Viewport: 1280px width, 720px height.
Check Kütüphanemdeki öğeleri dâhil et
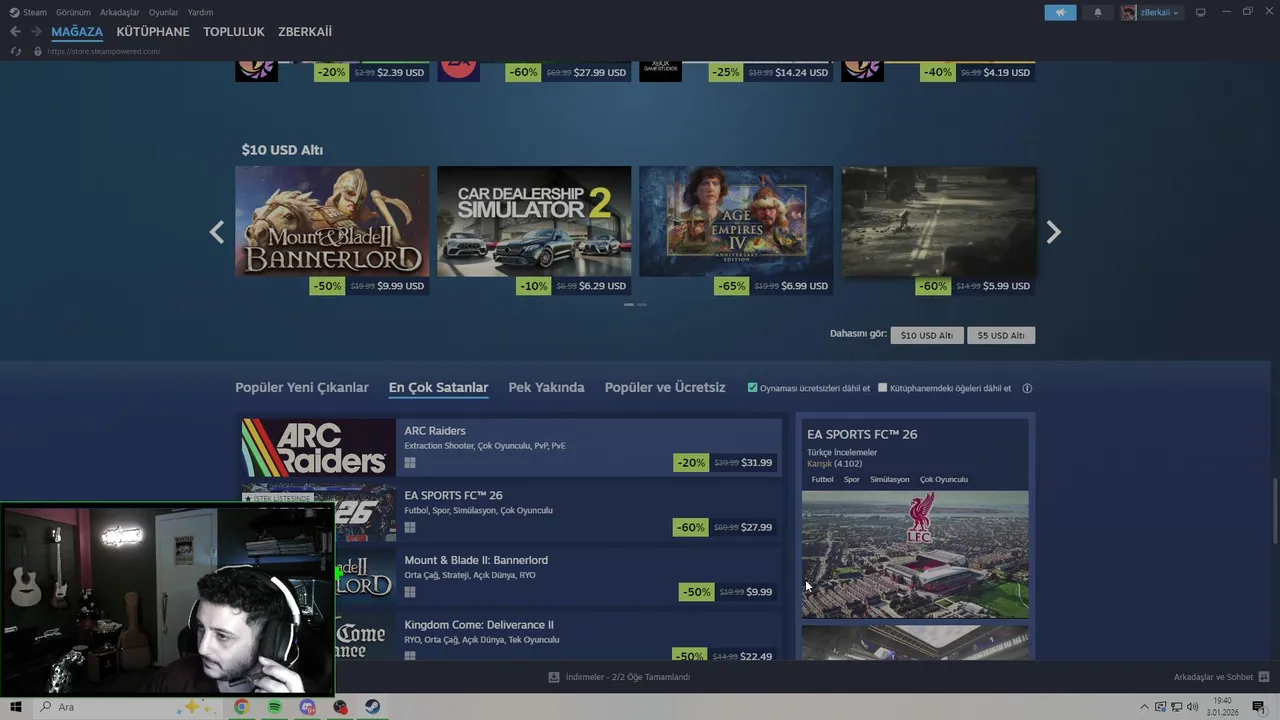click(x=882, y=388)
